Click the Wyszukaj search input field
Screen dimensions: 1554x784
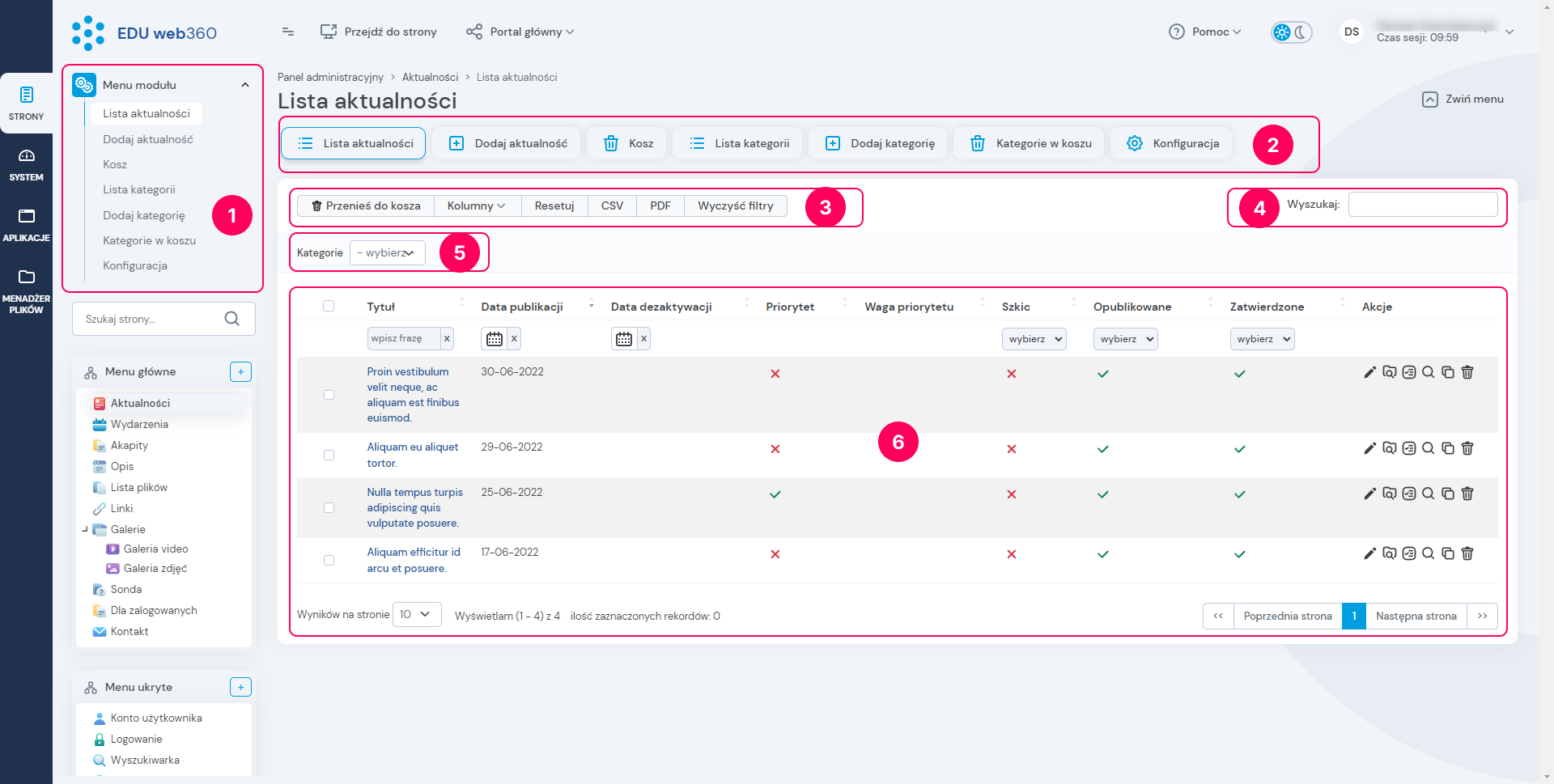pos(1422,205)
